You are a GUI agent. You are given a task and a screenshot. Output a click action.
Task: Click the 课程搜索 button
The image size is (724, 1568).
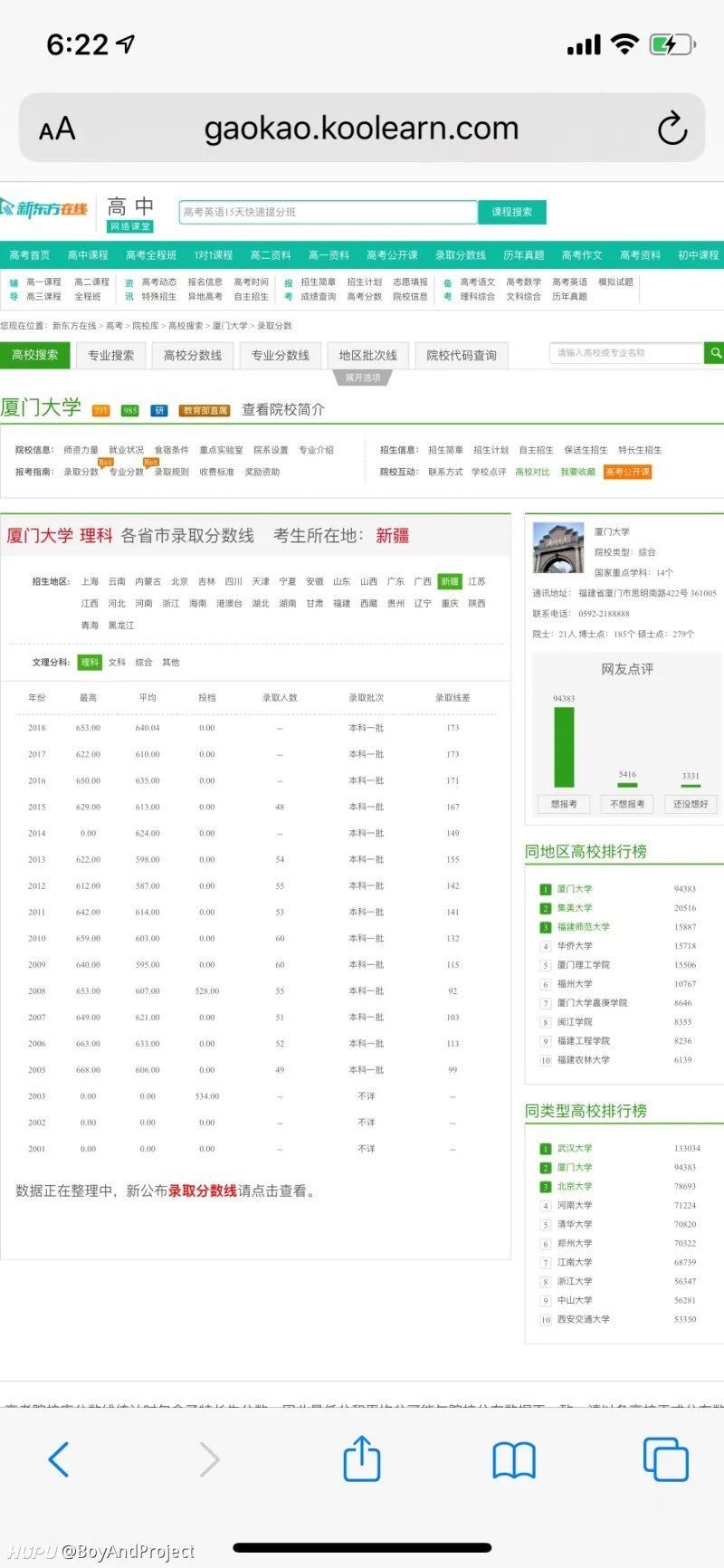[512, 212]
